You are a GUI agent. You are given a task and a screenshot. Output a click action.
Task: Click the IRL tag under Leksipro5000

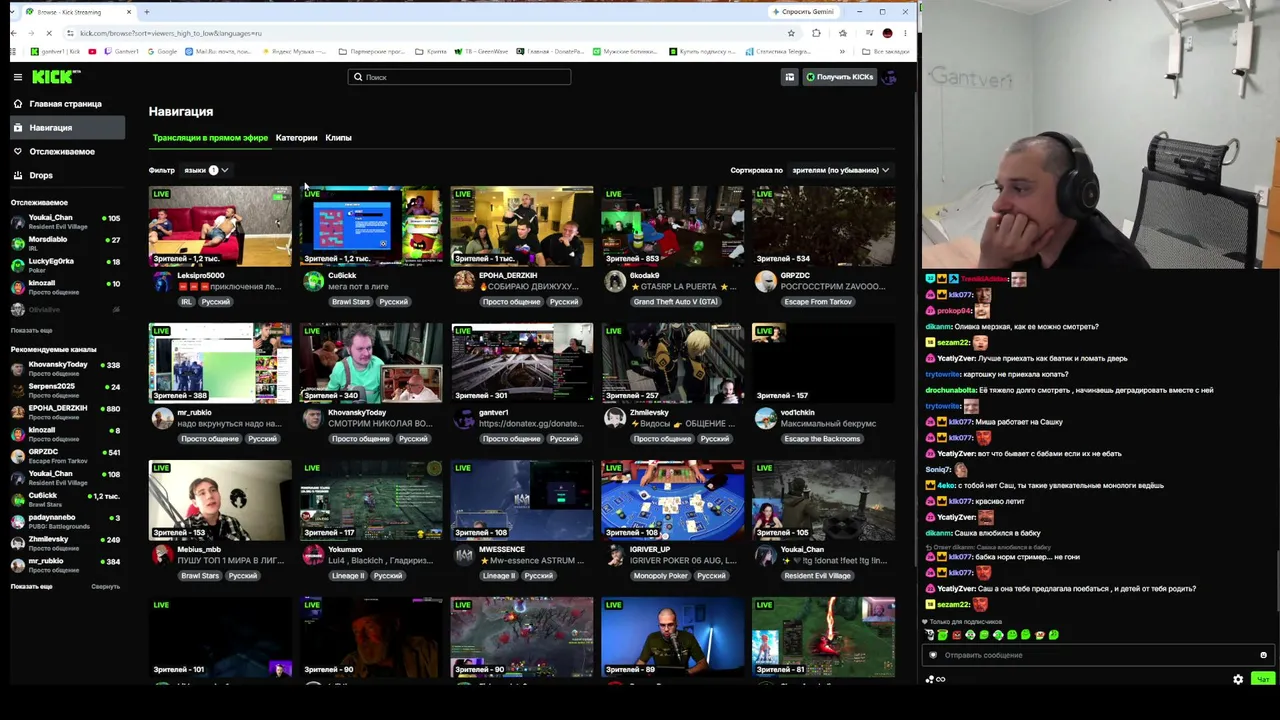pyautogui.click(x=186, y=302)
